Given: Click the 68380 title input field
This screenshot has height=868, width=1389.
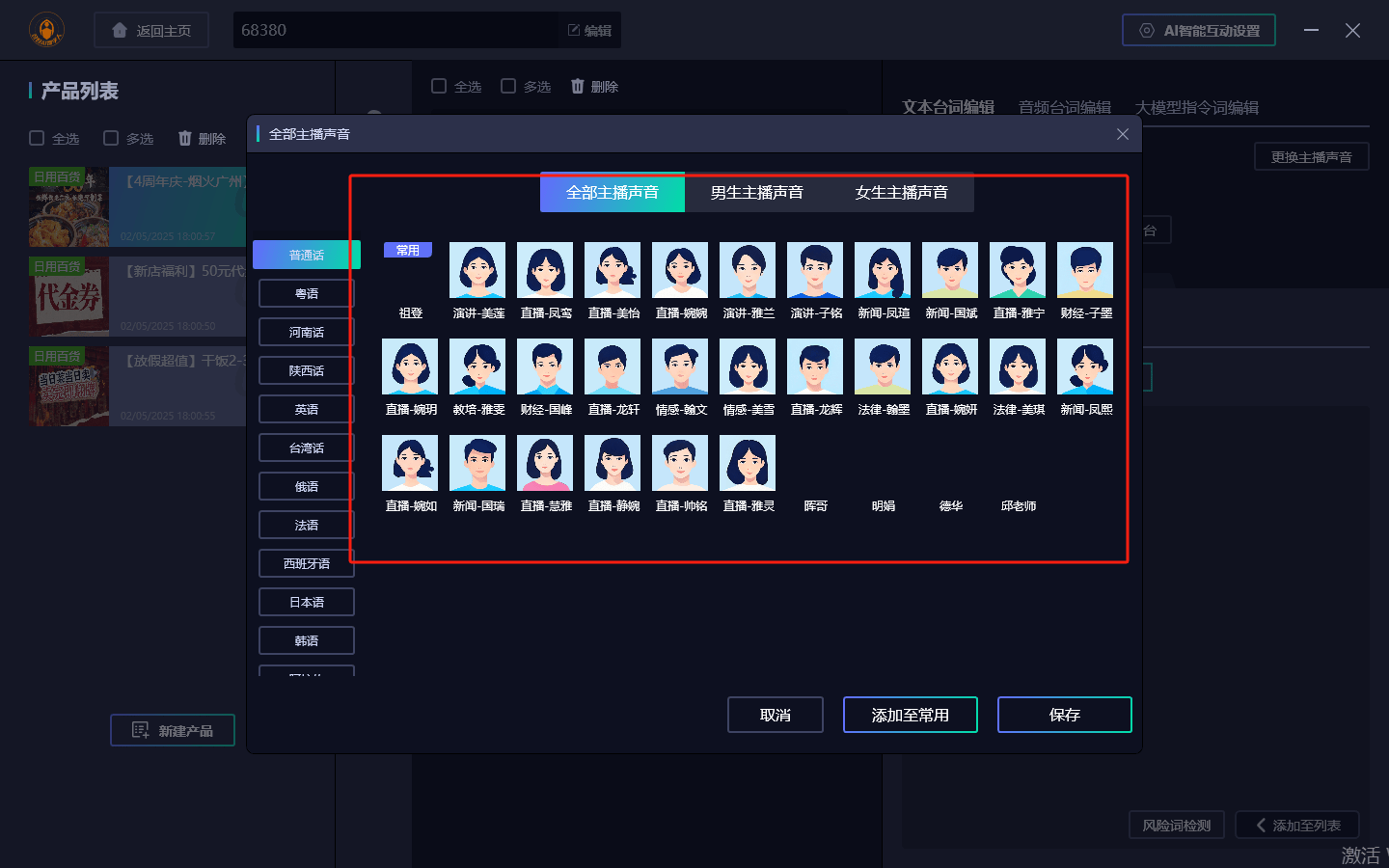Looking at the screenshot, I should (395, 30).
